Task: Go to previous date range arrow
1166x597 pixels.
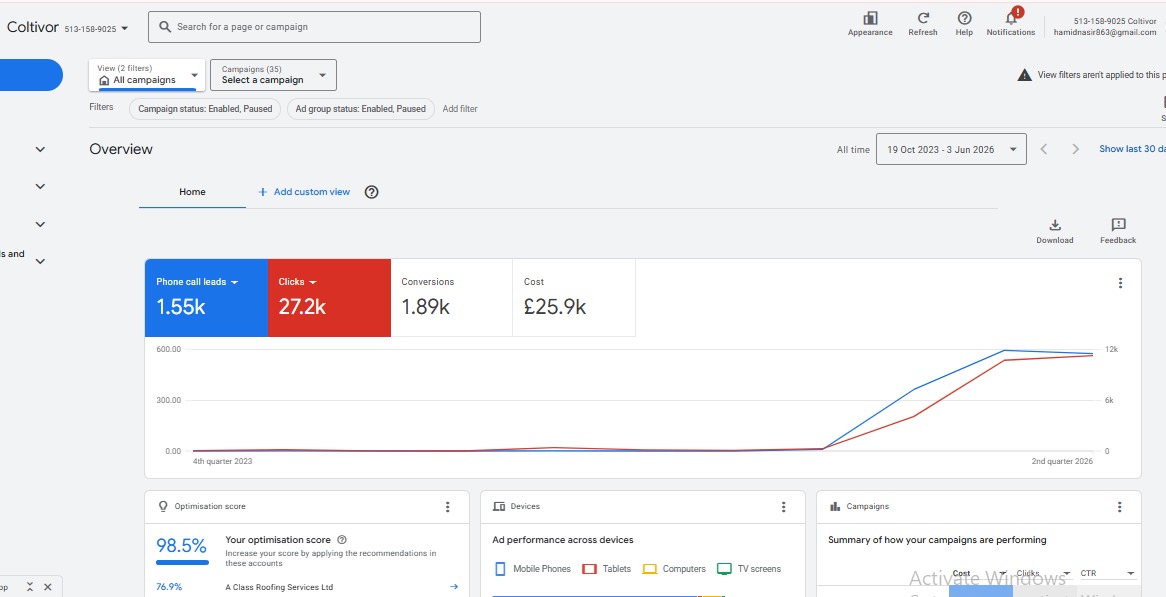Action: coord(1044,149)
